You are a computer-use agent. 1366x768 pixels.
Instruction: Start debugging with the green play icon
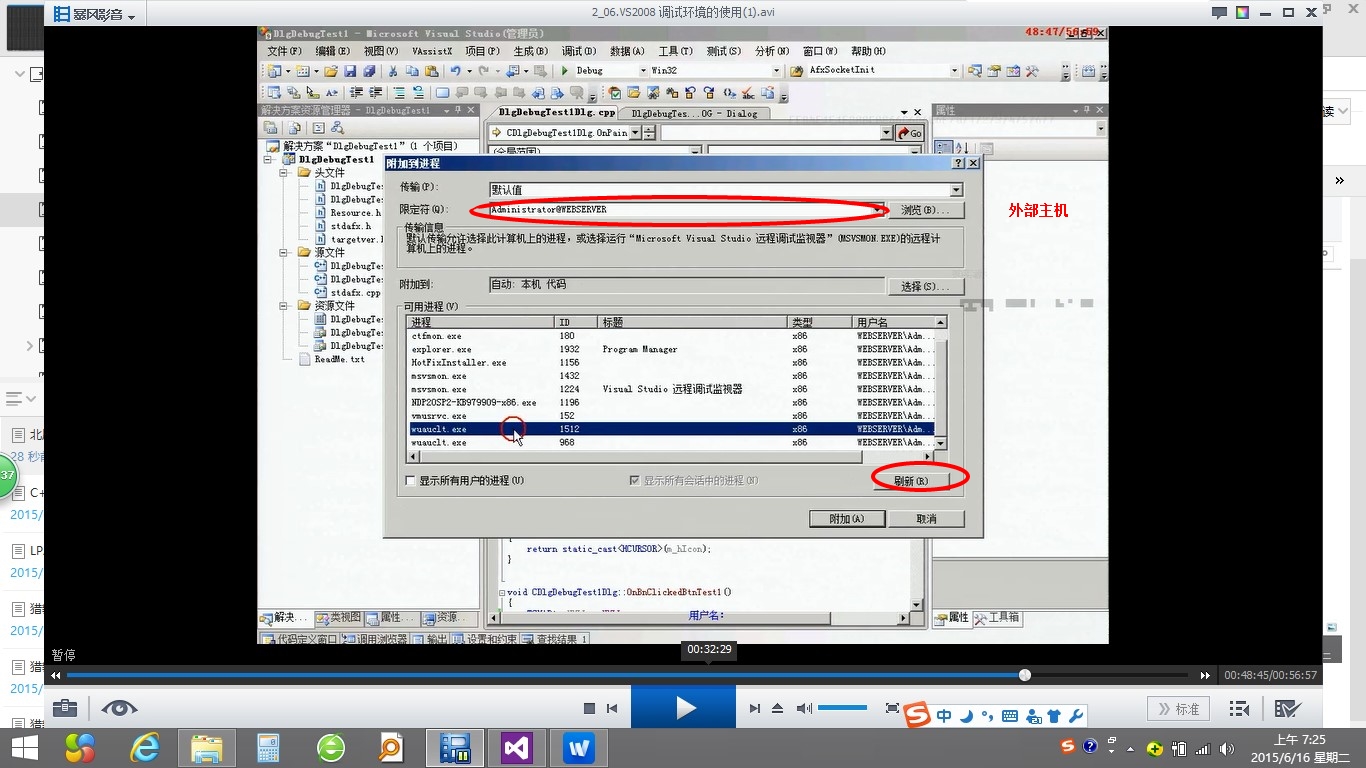[x=565, y=71]
